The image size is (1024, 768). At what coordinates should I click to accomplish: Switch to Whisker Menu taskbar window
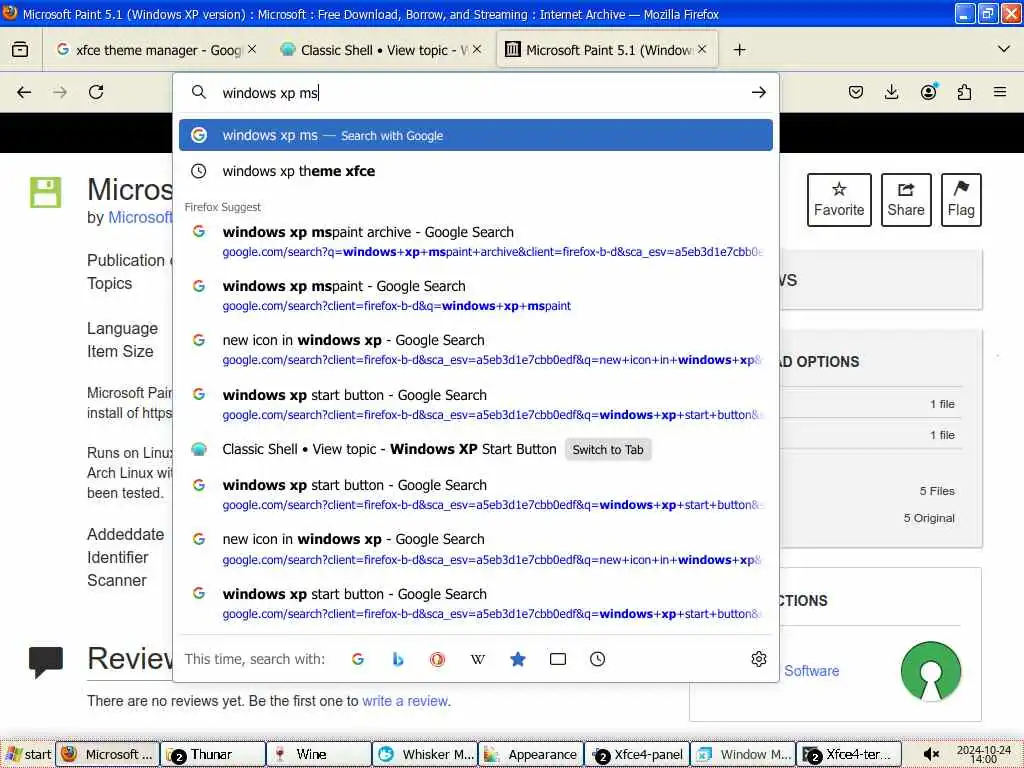coord(425,754)
